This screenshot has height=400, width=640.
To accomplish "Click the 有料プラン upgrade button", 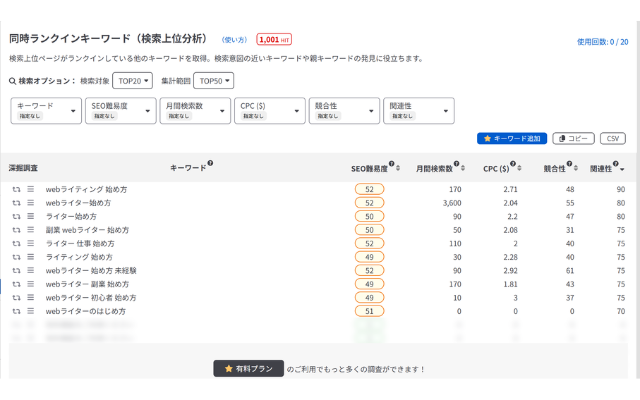I will tap(248, 369).
